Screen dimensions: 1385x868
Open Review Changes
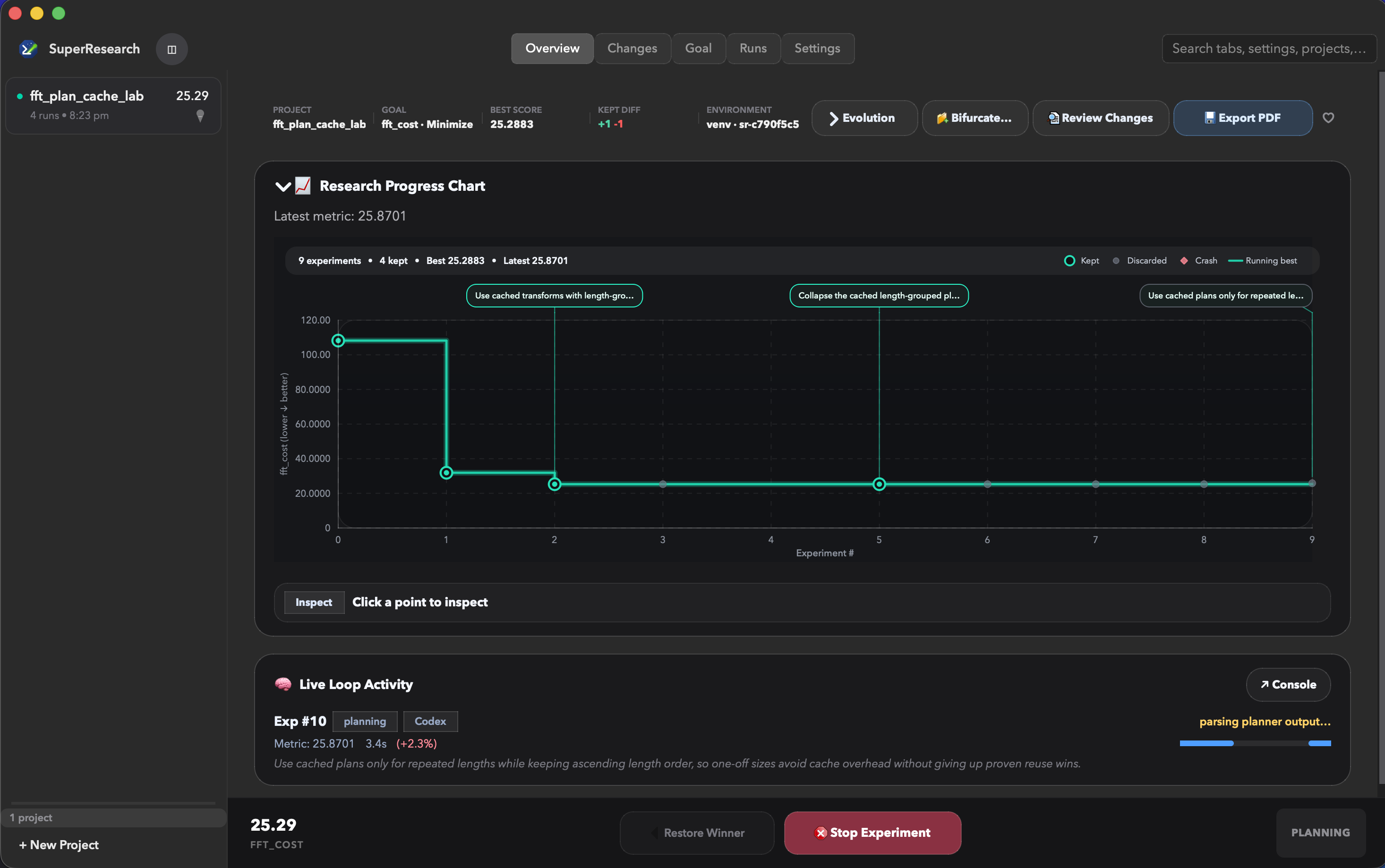pos(1100,118)
